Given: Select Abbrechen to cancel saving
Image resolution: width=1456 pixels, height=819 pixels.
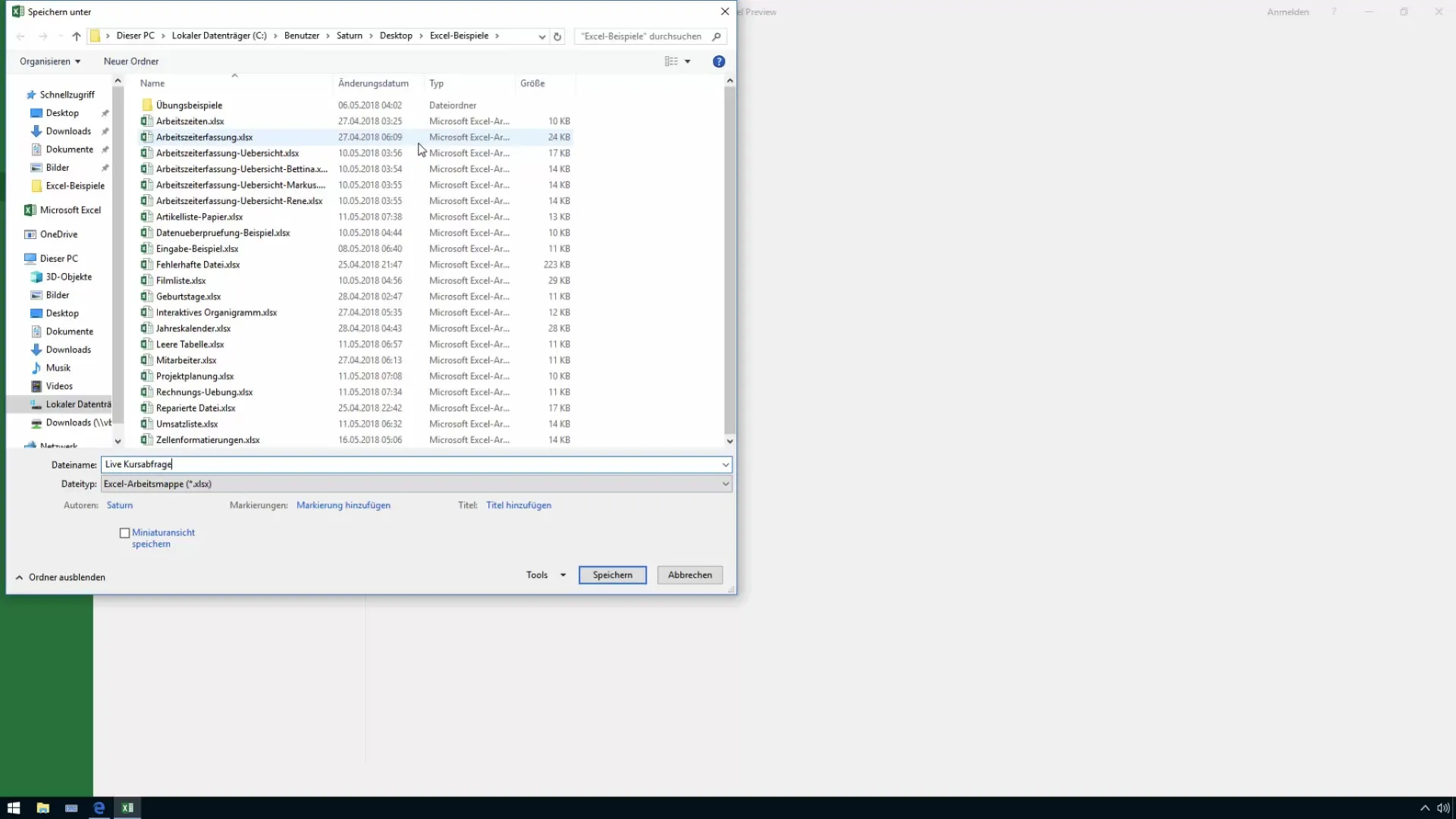Looking at the screenshot, I should coord(690,574).
